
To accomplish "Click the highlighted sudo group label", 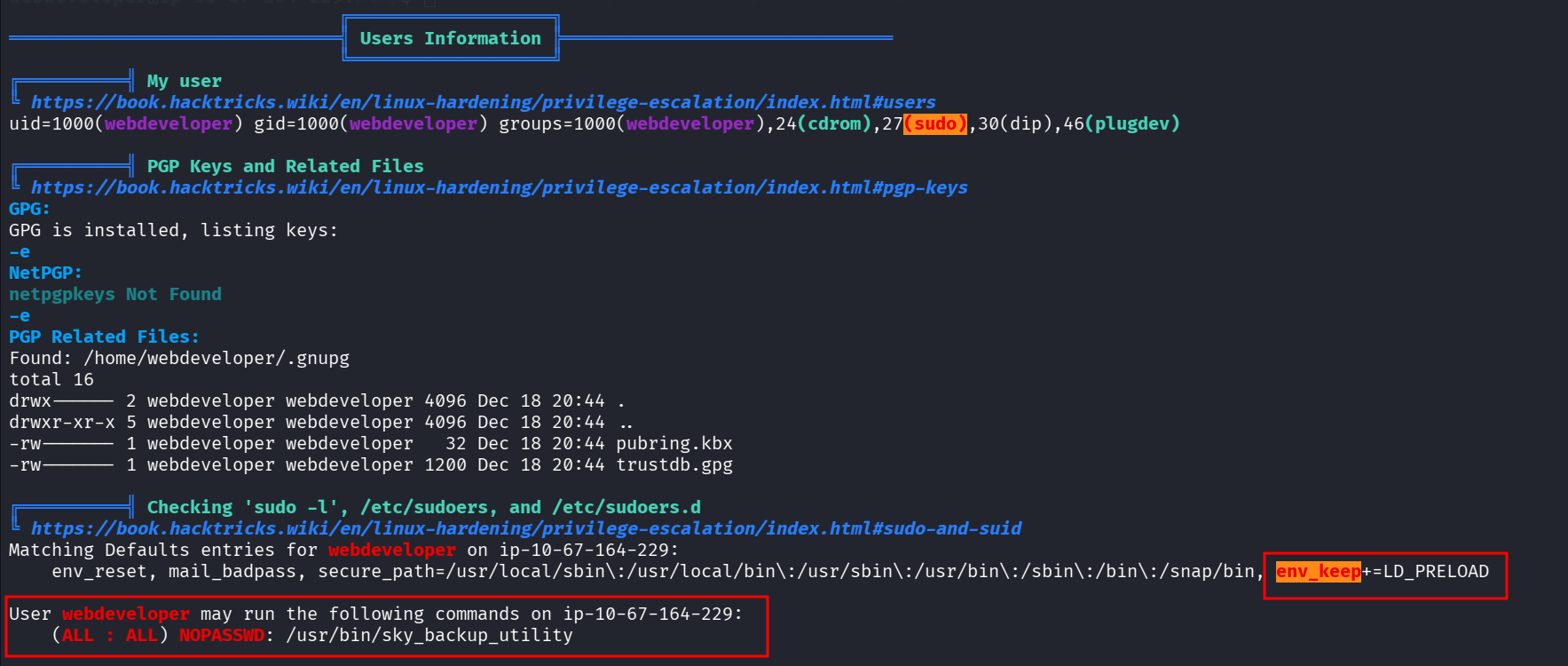I will [935, 123].
